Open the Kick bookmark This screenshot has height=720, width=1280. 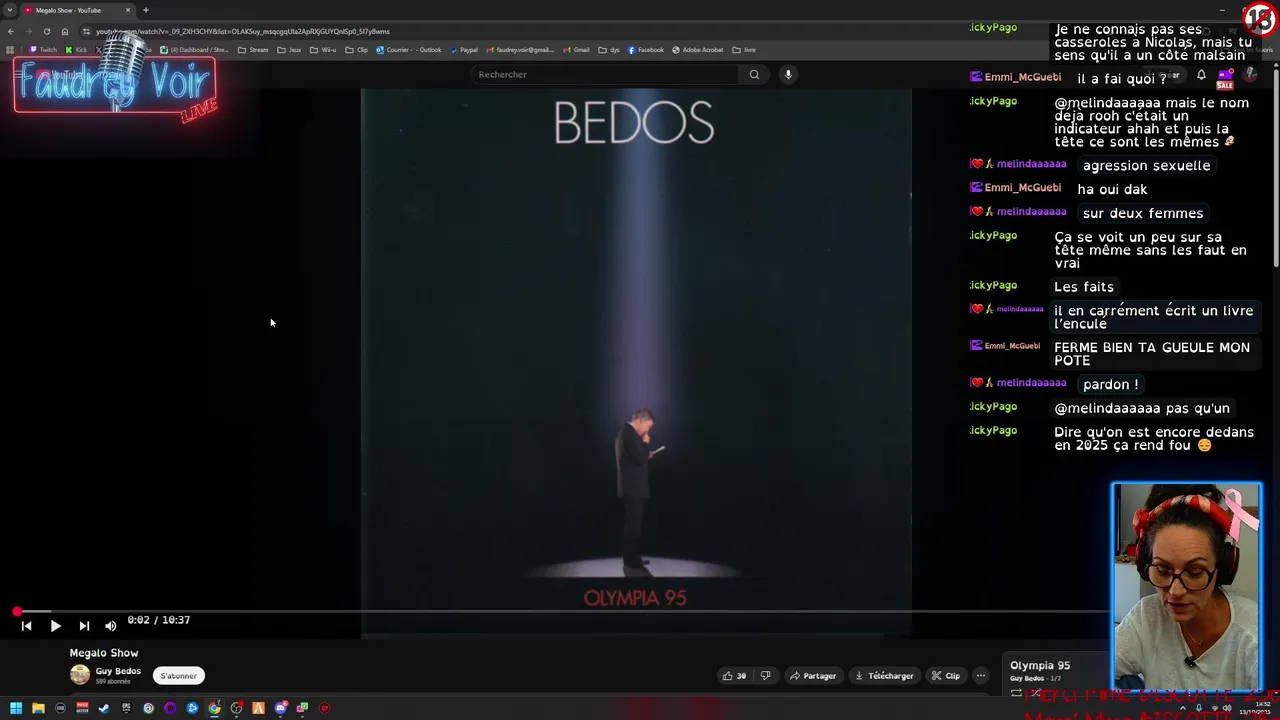tap(76, 50)
